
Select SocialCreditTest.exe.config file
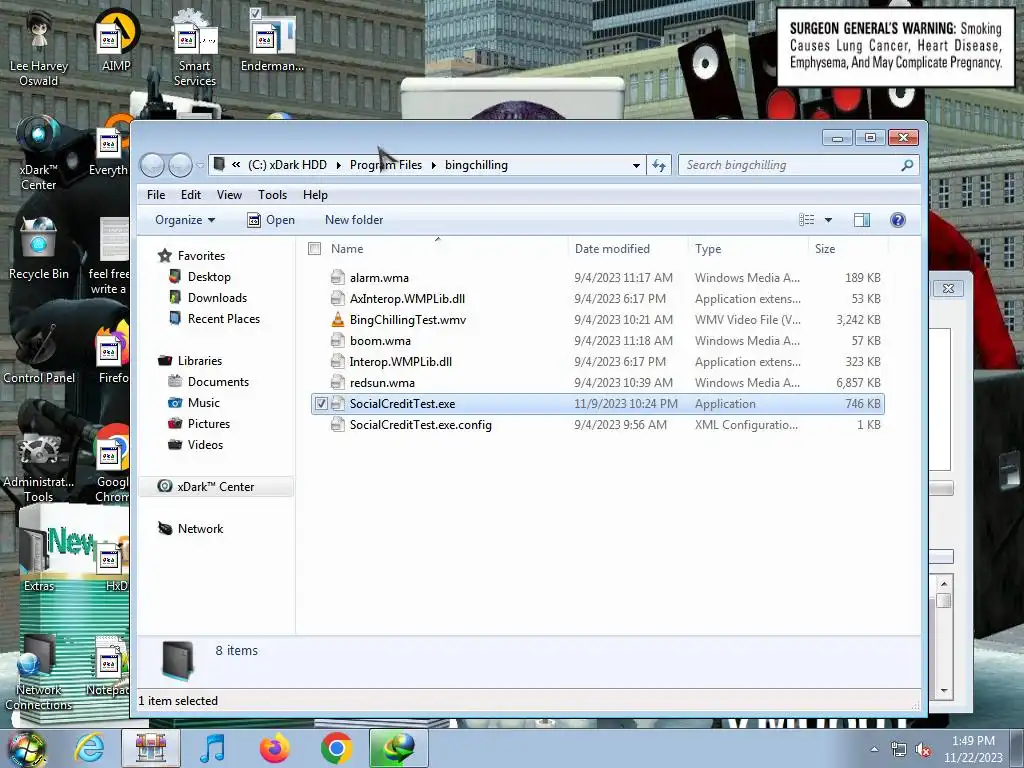(x=598, y=424)
